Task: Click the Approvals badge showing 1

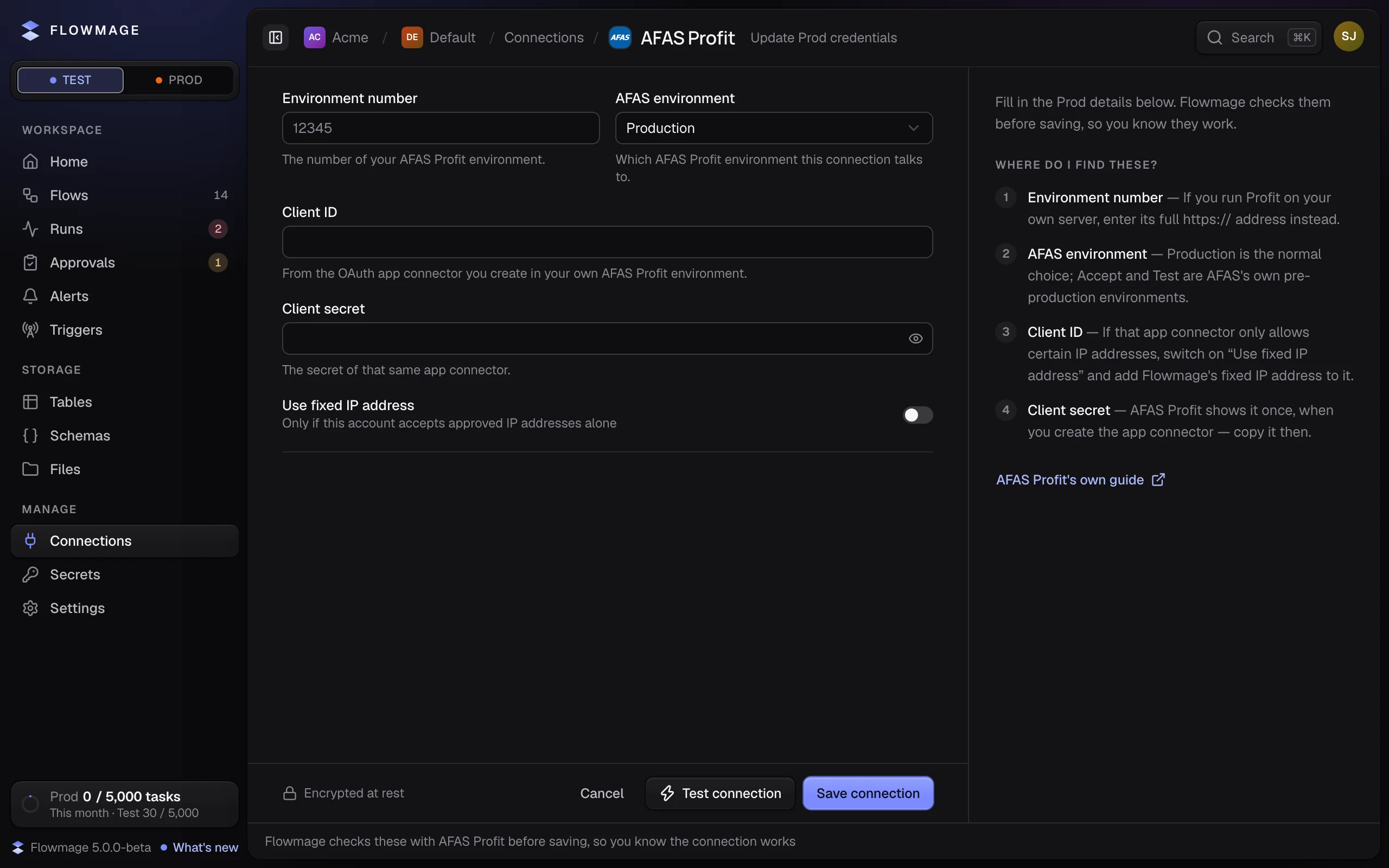Action: (x=218, y=263)
